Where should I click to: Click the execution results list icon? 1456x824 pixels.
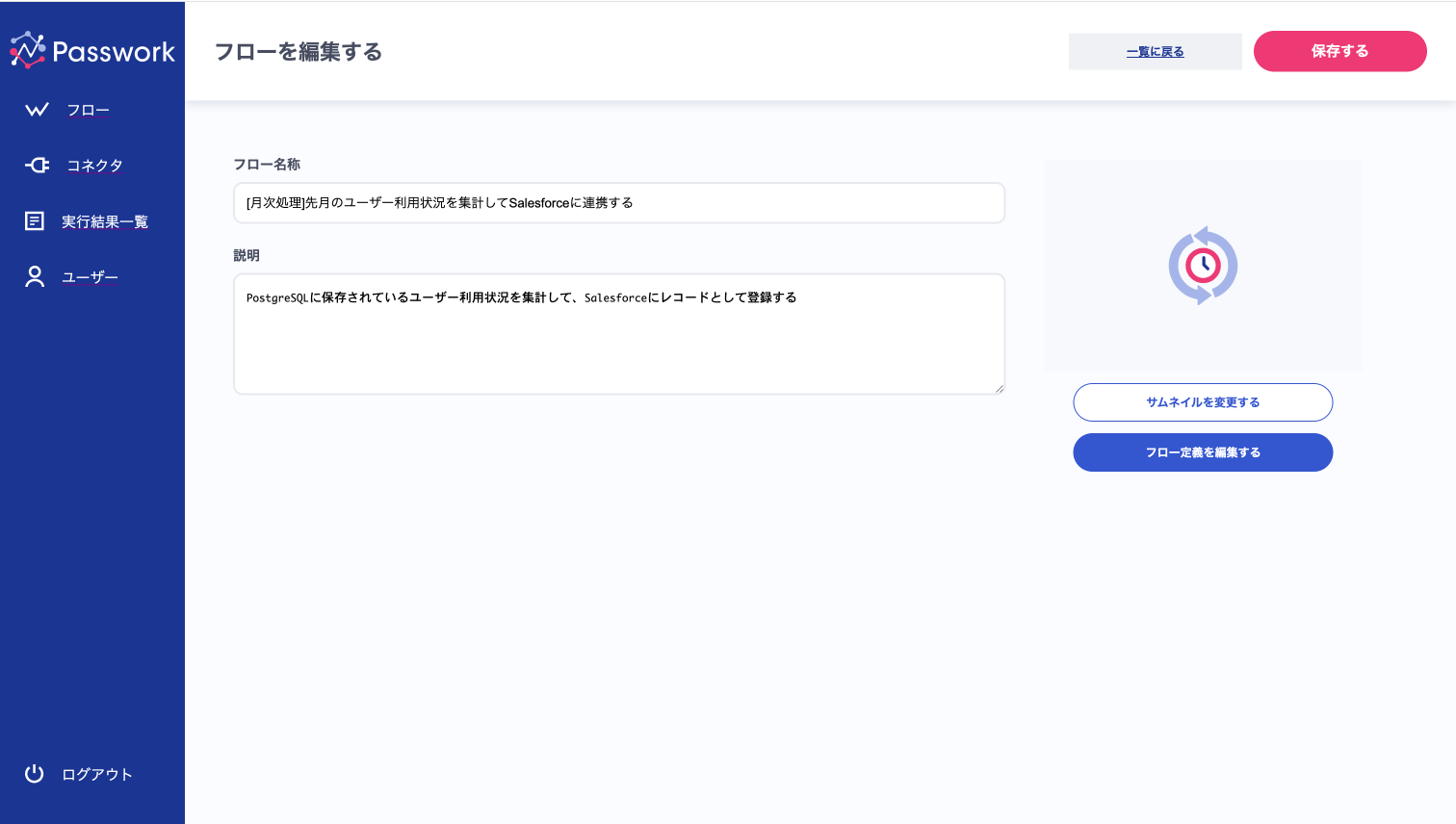[x=35, y=221]
